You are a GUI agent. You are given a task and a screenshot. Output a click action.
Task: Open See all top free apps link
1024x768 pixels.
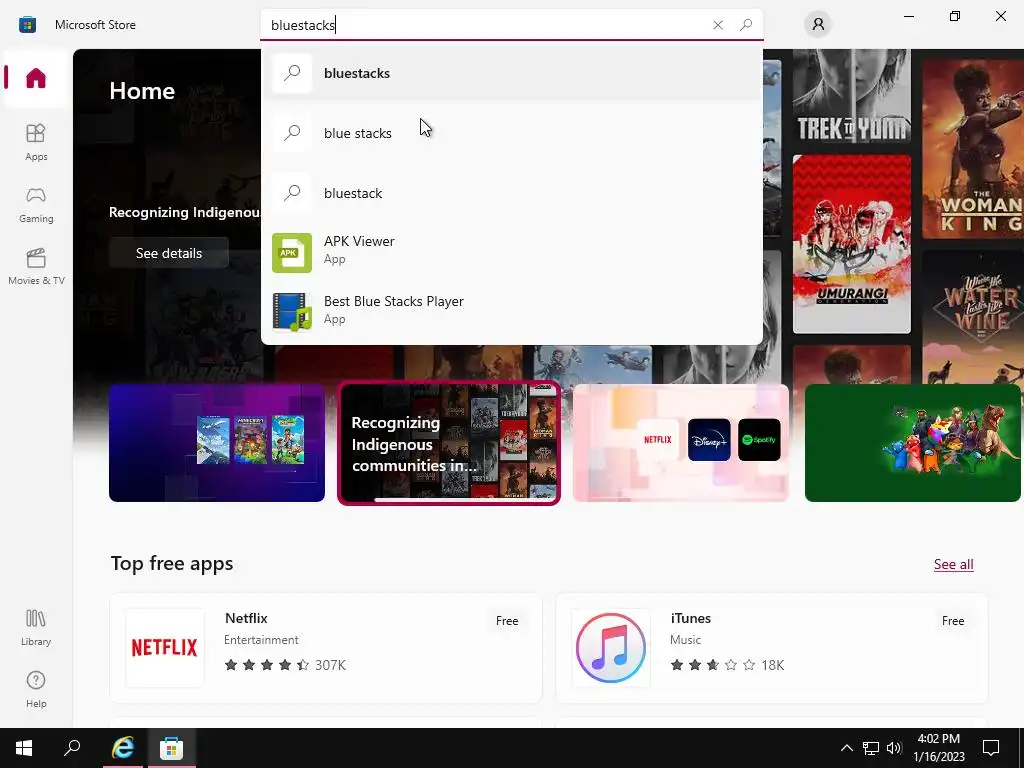tap(953, 564)
